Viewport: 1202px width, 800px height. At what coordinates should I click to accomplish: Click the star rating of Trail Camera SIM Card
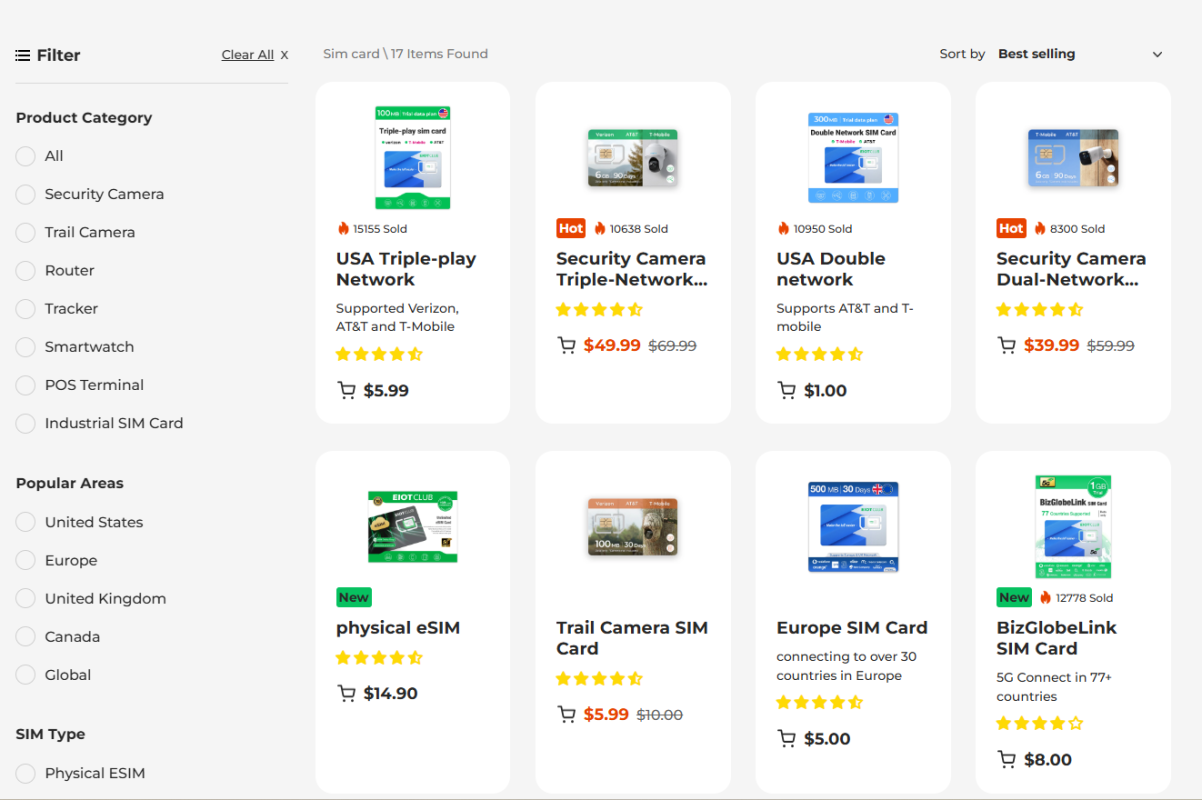point(599,678)
